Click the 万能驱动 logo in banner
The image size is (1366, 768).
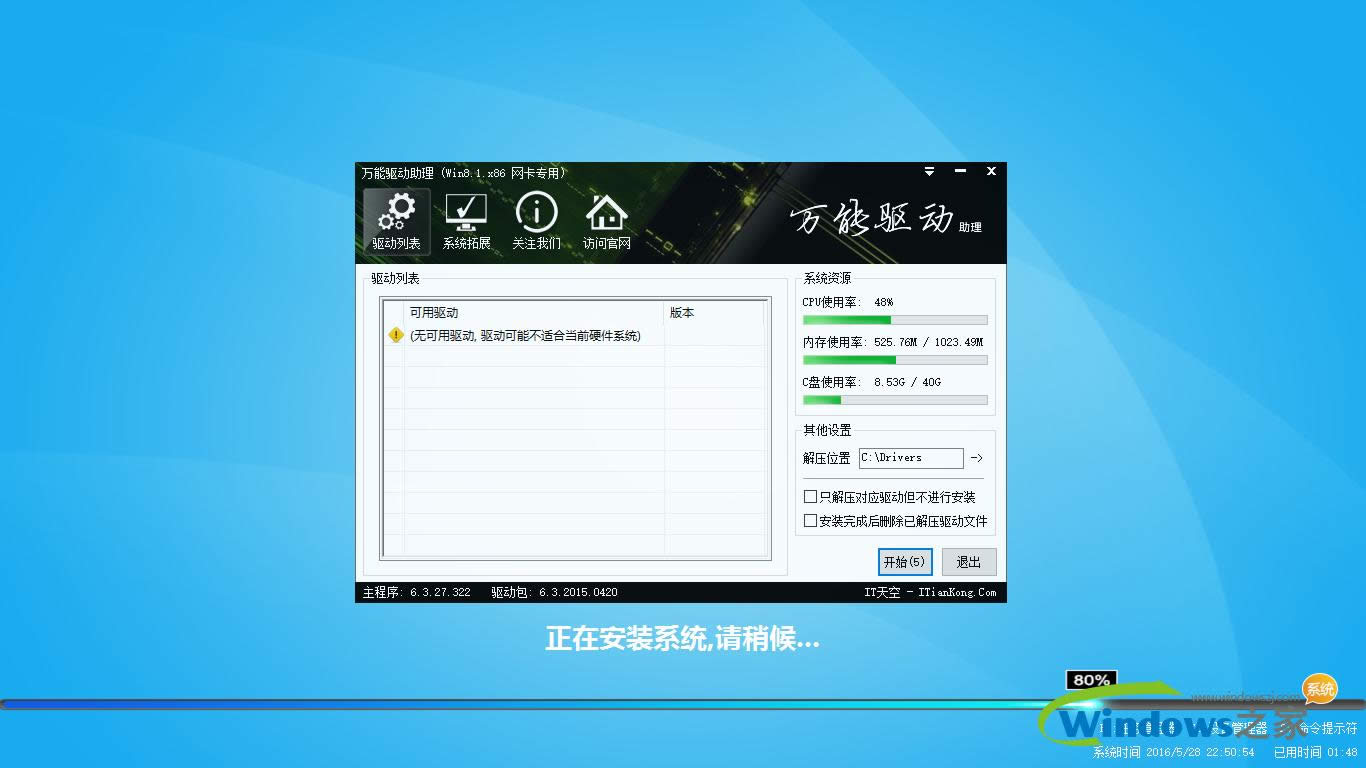click(877, 219)
